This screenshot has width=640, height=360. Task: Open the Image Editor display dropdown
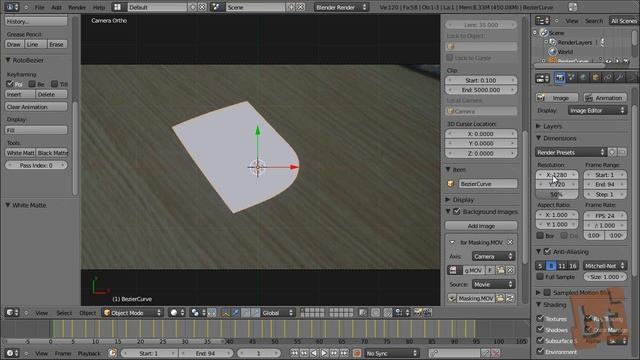click(597, 110)
